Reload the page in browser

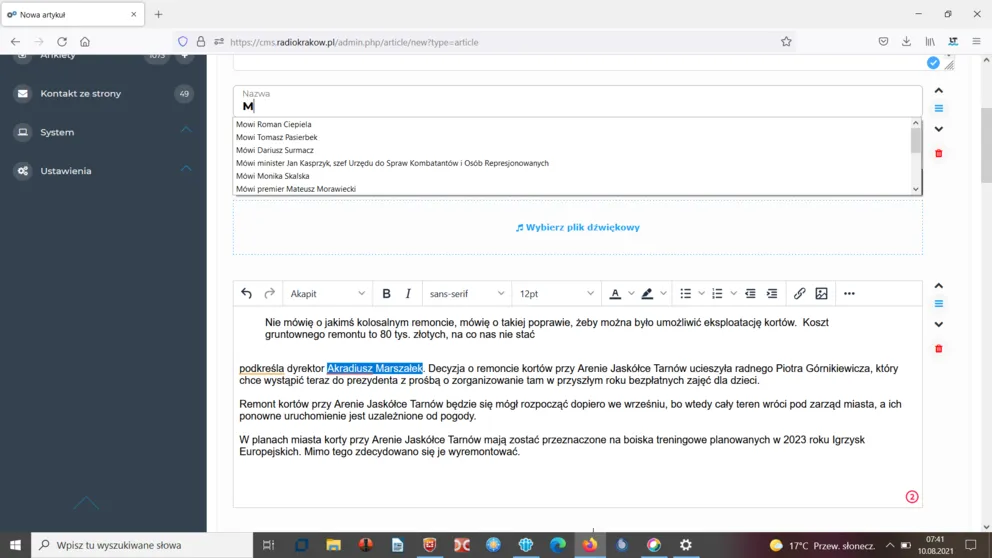tap(61, 42)
